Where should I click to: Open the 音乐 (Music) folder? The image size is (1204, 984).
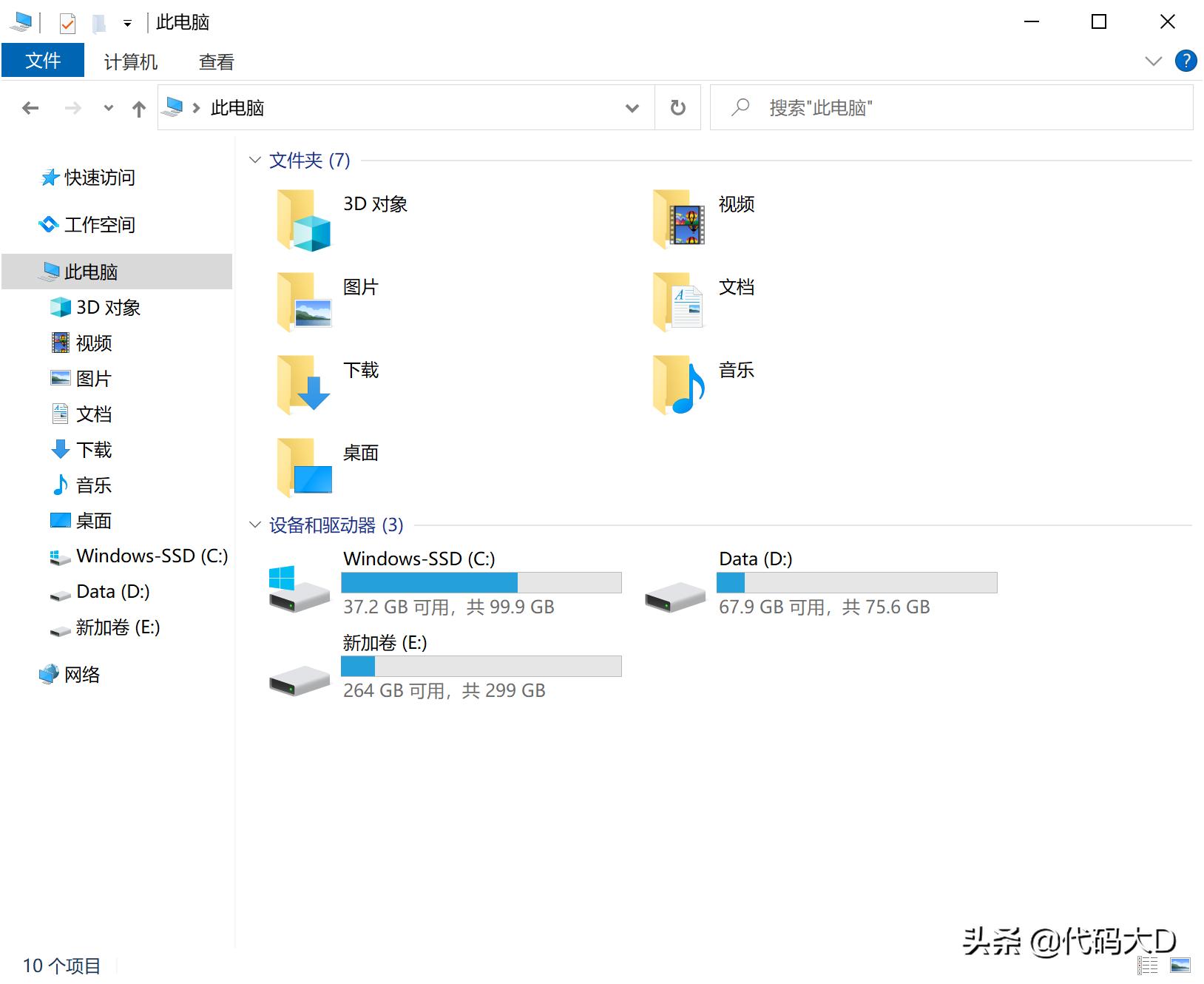coord(735,371)
